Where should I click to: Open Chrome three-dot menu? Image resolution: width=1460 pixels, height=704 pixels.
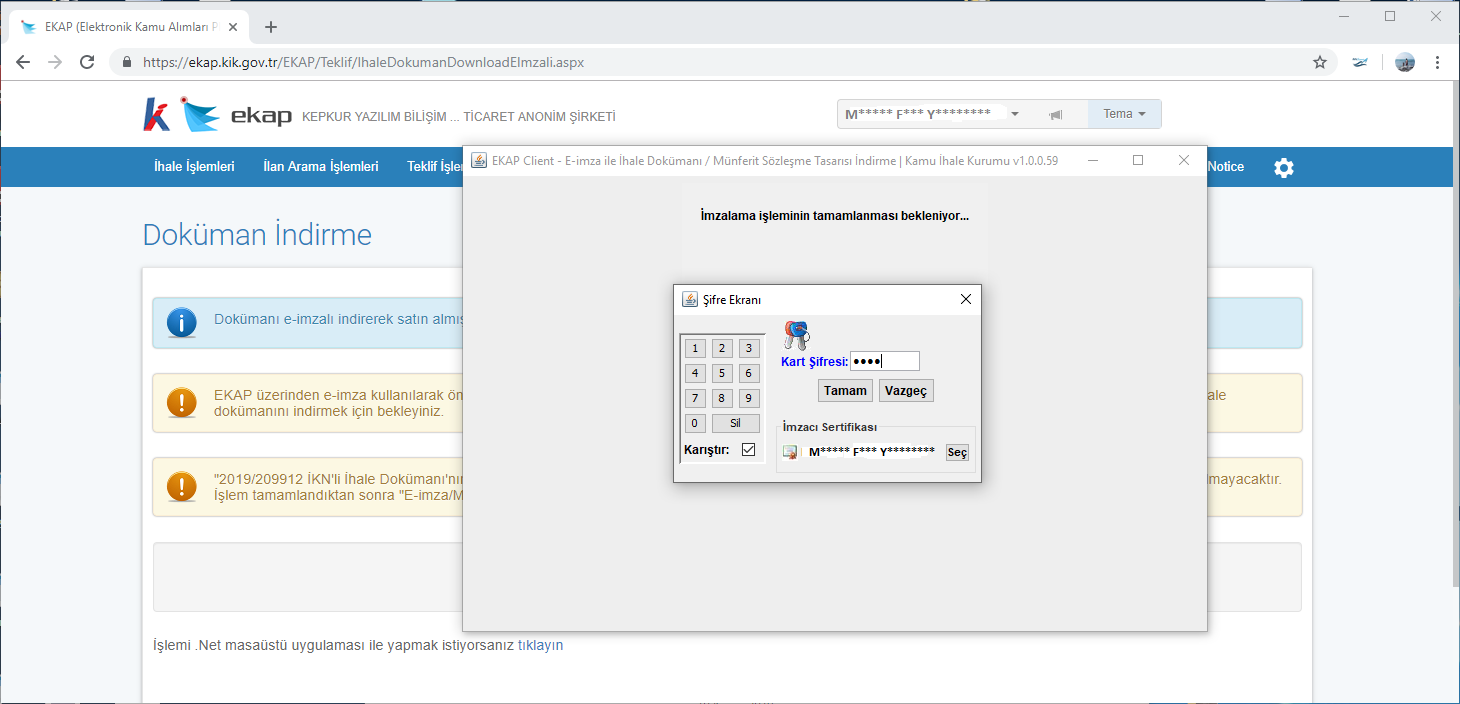(1438, 62)
